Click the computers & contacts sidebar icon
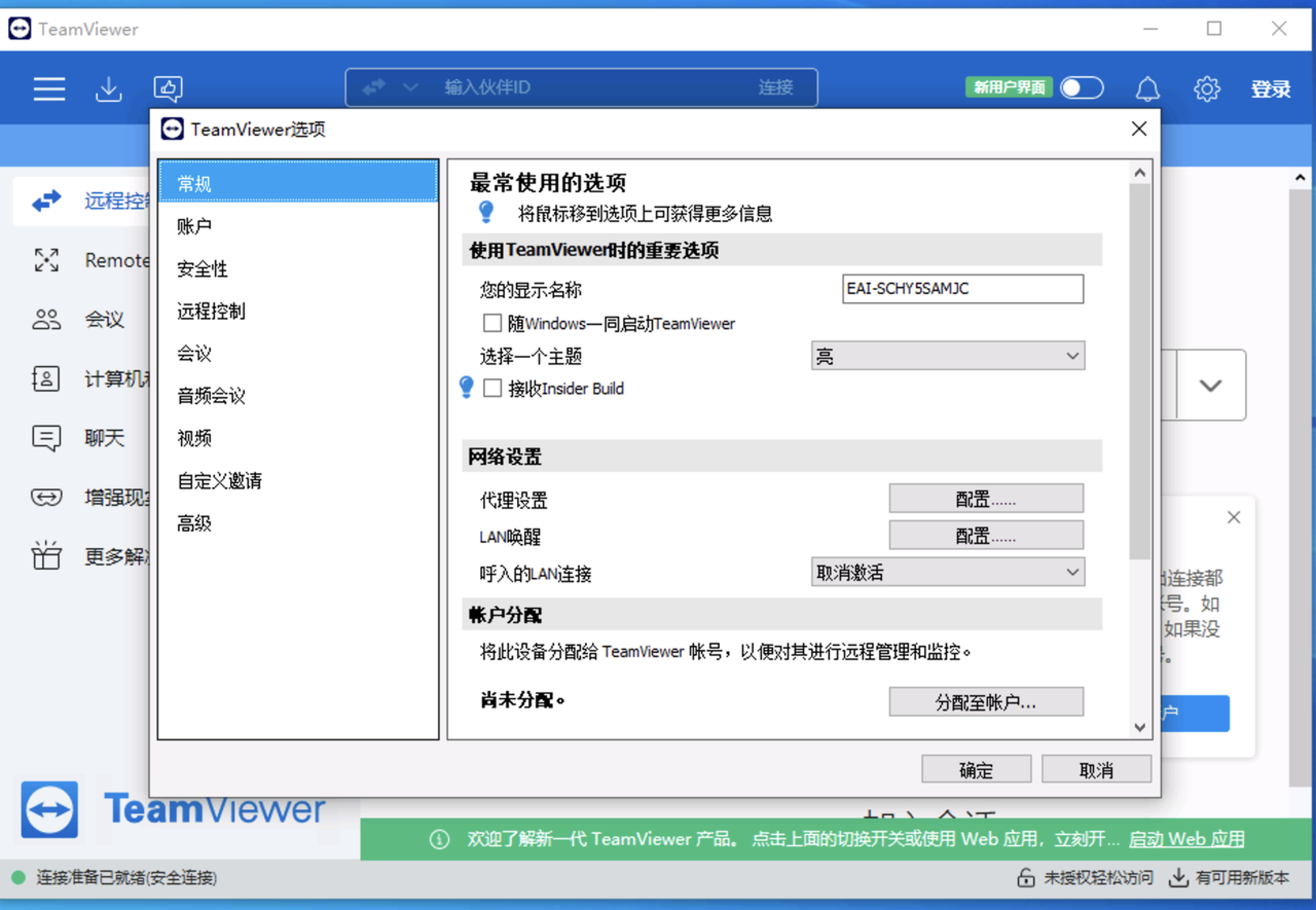 (46, 378)
